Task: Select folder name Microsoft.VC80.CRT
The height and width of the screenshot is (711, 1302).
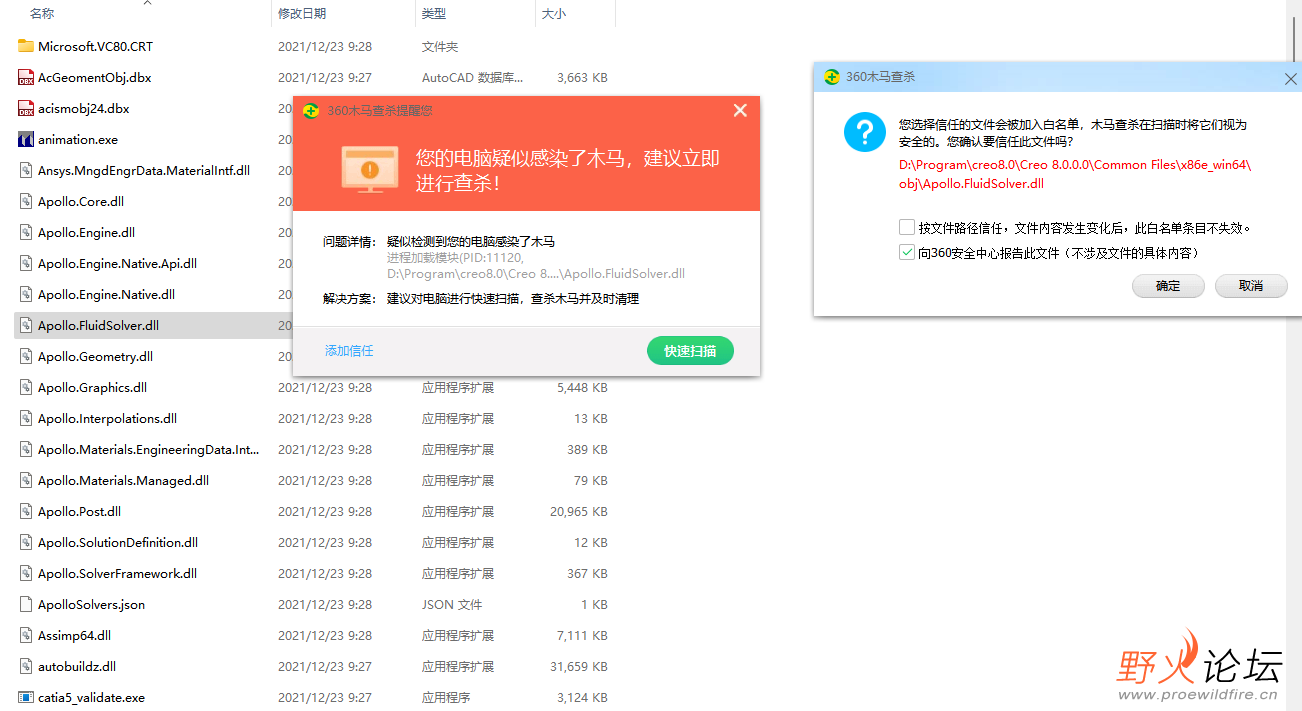Action: (x=95, y=46)
